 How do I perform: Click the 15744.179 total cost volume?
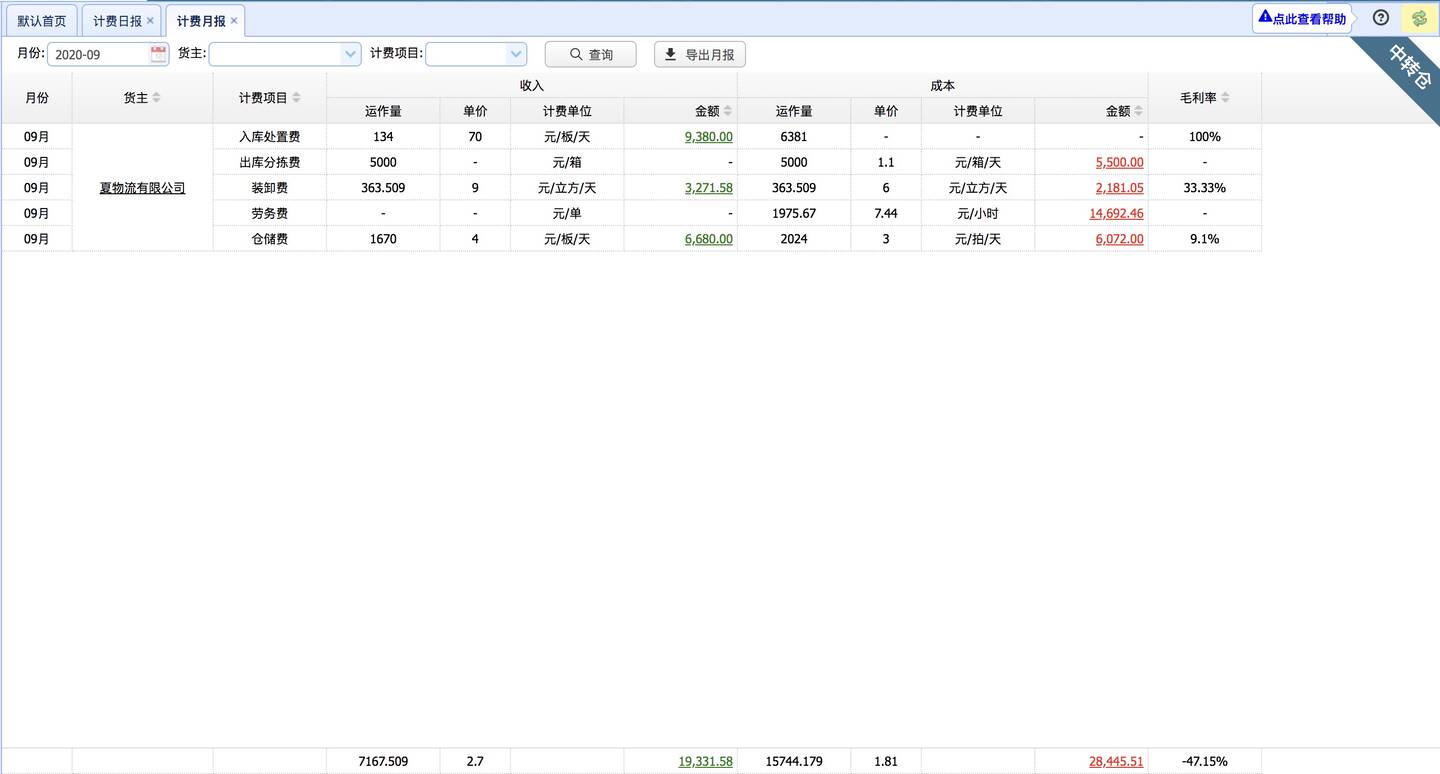click(x=794, y=761)
